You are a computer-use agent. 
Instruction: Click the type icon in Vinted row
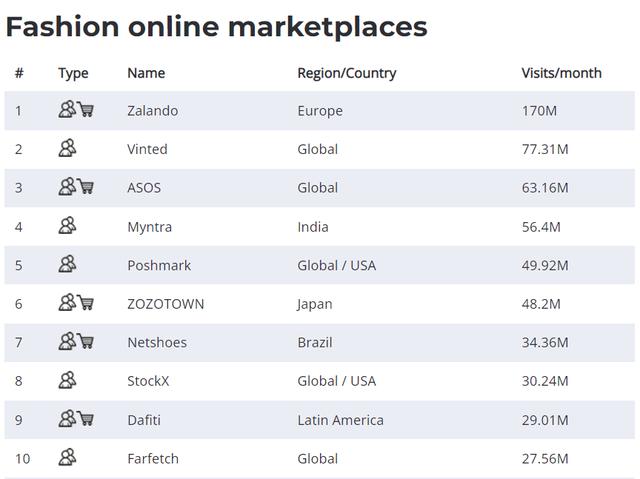(x=67, y=149)
